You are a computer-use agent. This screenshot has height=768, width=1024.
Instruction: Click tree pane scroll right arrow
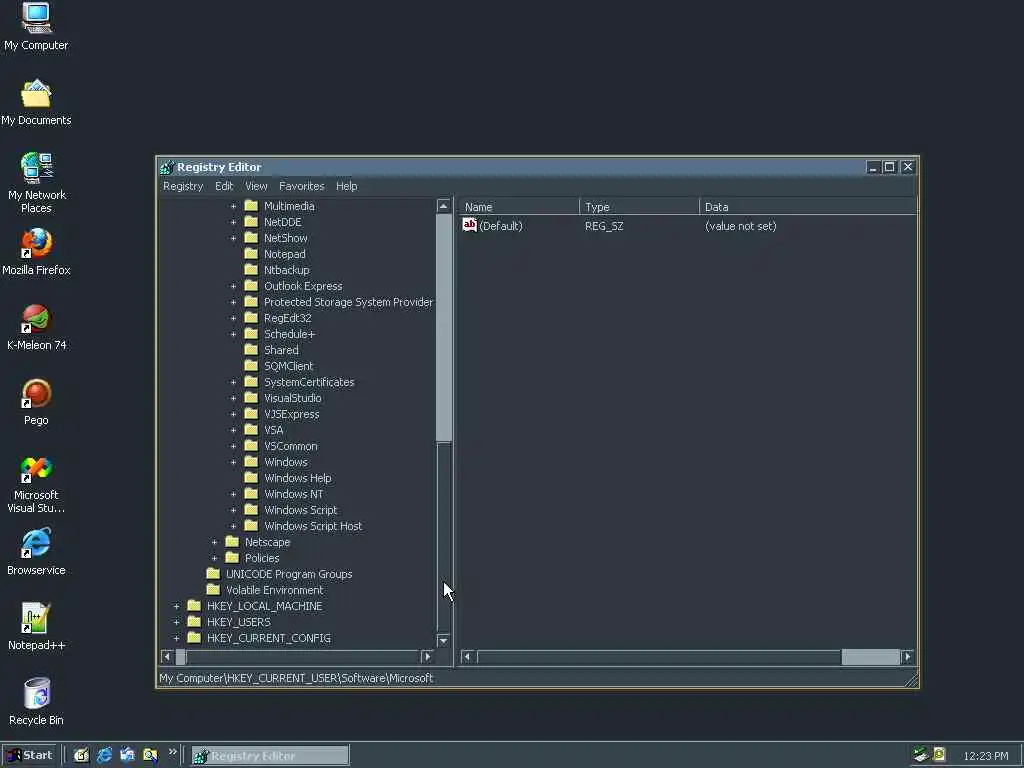pyautogui.click(x=428, y=656)
